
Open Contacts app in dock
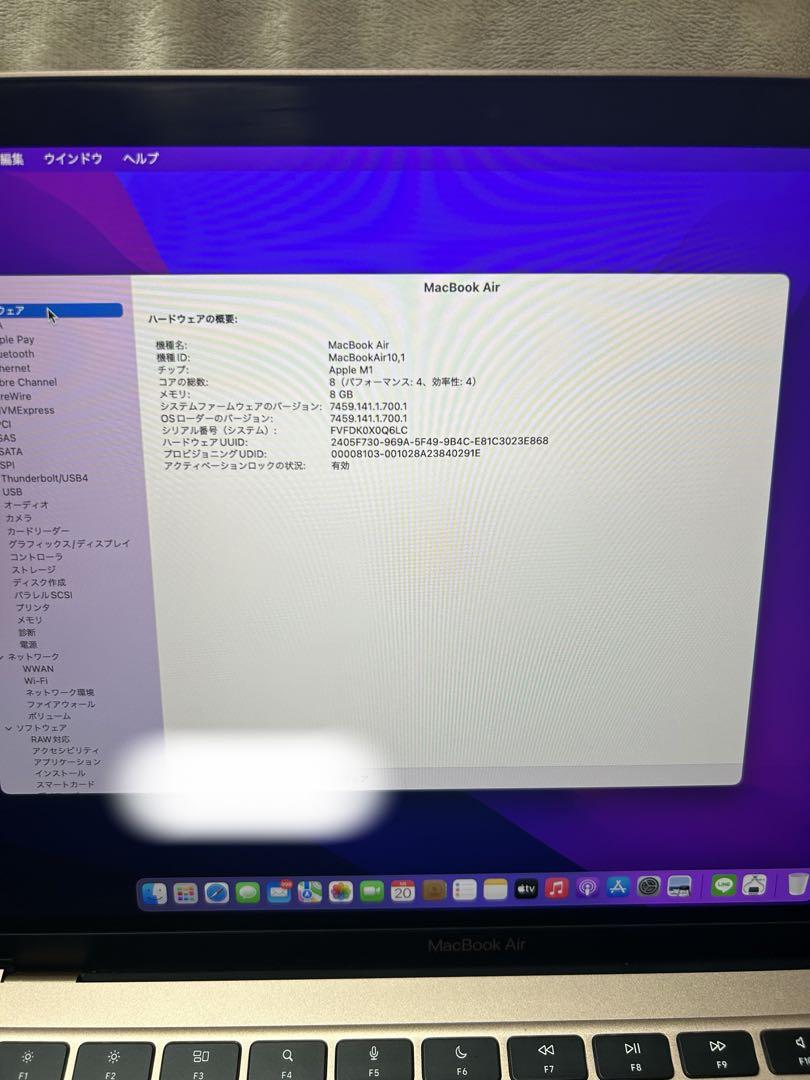coord(434,891)
